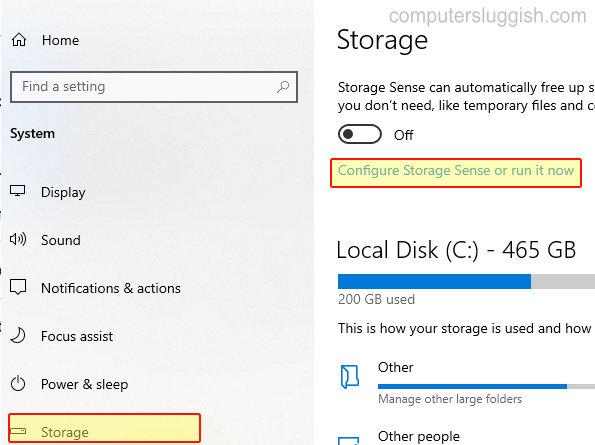Click the Storage drive icon in sidebar

coord(18,431)
